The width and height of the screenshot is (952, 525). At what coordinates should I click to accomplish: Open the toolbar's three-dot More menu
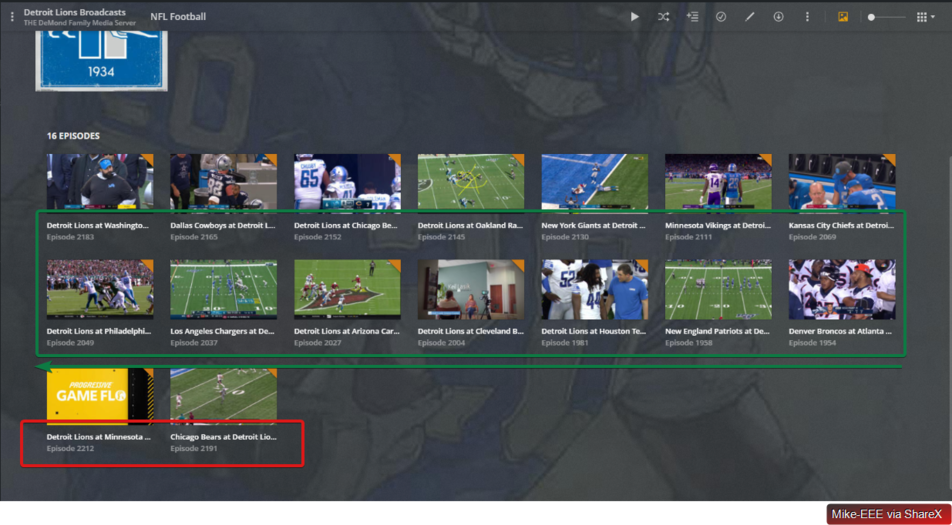[x=807, y=17]
